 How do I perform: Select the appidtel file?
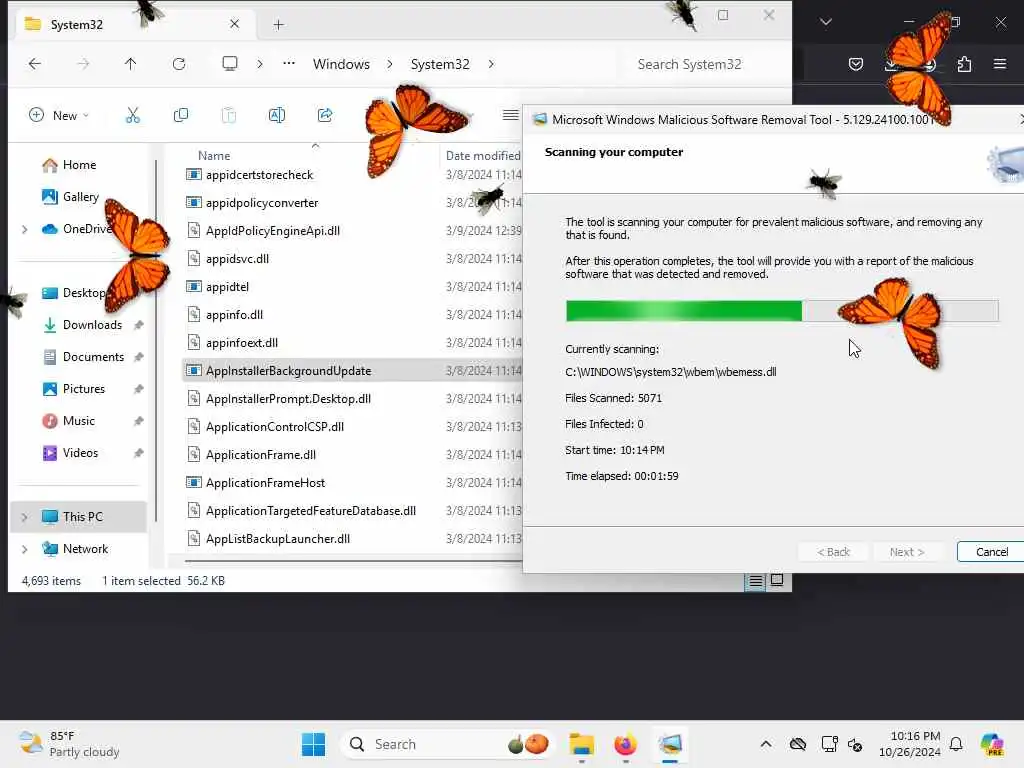point(227,287)
